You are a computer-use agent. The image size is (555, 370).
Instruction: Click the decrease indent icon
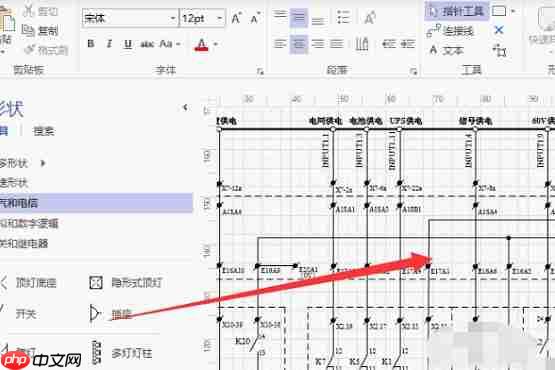coord(389,44)
